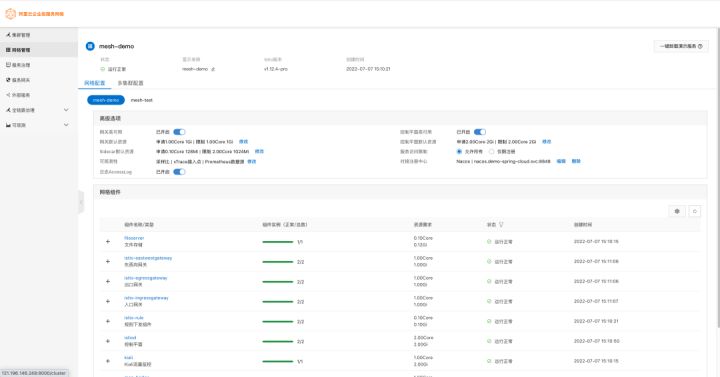
Task: Open 服务治理 in the sidebar menu
Action: pyautogui.click(x=39, y=65)
